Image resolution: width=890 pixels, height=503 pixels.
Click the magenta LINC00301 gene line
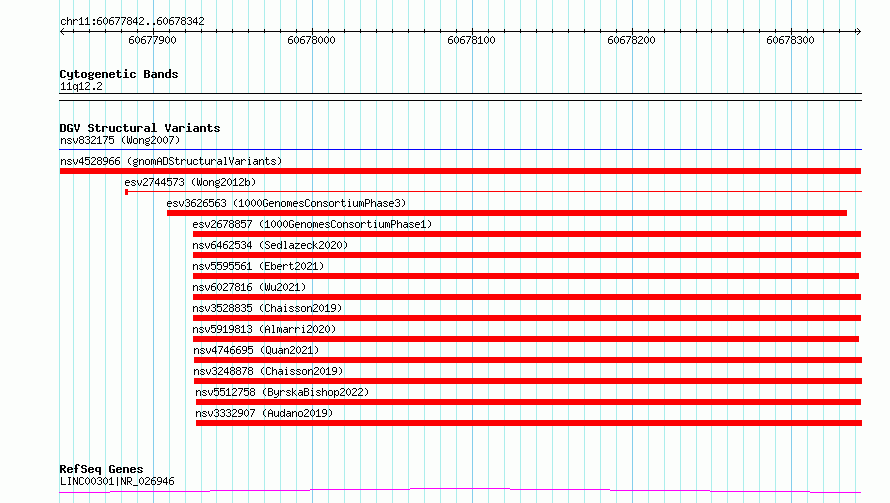coord(460,490)
